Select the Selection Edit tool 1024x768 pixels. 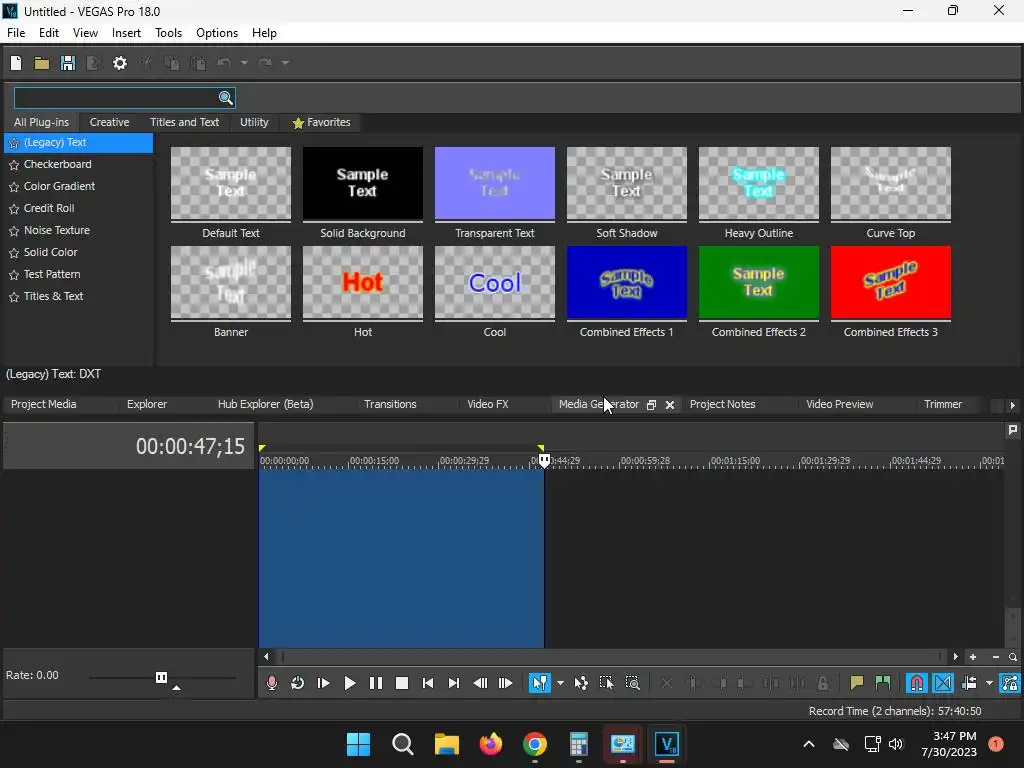click(607, 683)
